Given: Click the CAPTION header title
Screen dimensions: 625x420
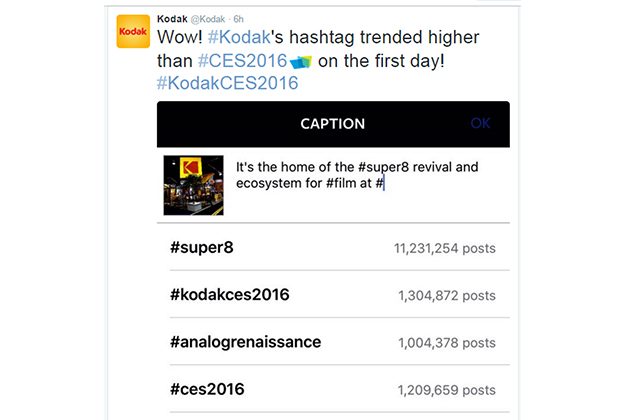Looking at the screenshot, I should (x=332, y=124).
